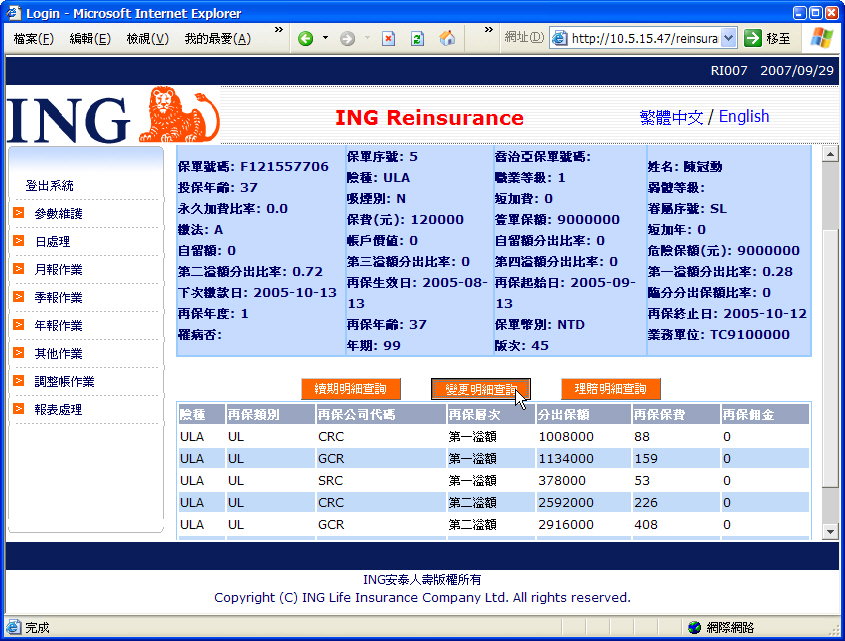The image size is (845, 641).
Task: Expand the menu bar overflow chevron
Action: (x=279, y=30)
